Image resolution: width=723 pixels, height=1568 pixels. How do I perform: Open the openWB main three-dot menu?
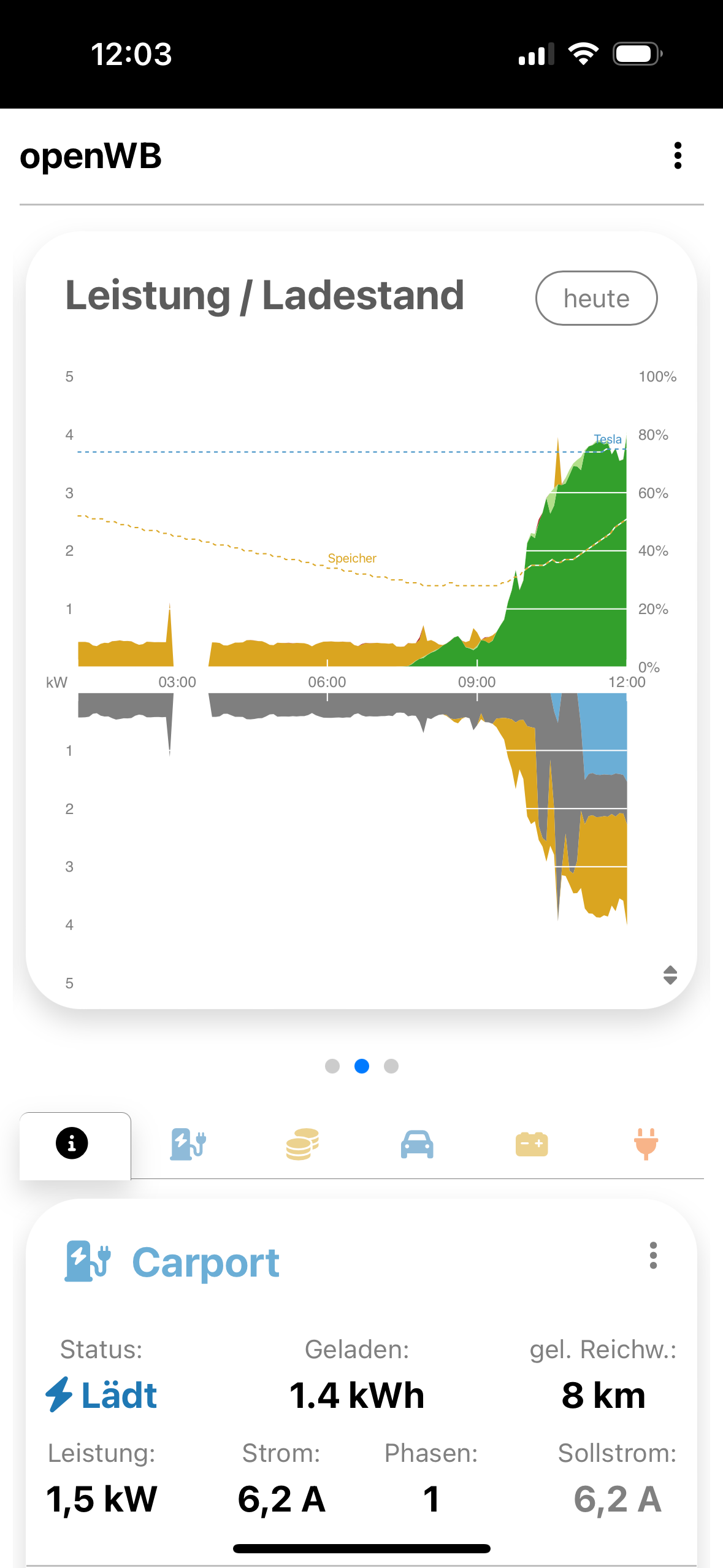coord(678,156)
